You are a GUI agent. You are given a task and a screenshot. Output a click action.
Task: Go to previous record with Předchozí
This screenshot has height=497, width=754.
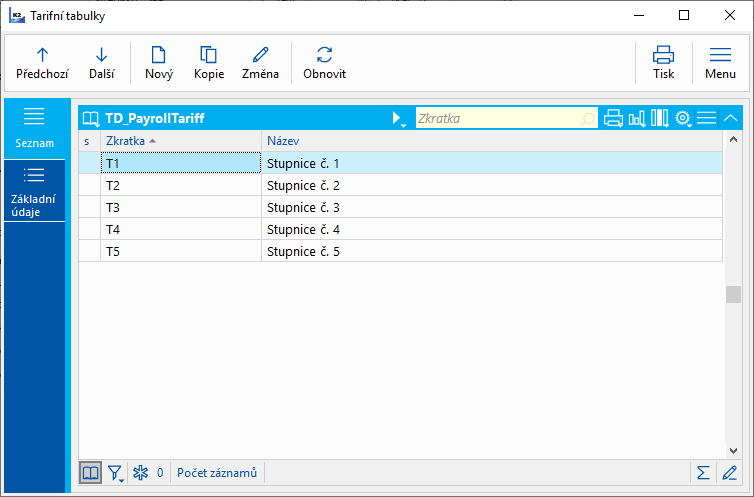[x=42, y=63]
